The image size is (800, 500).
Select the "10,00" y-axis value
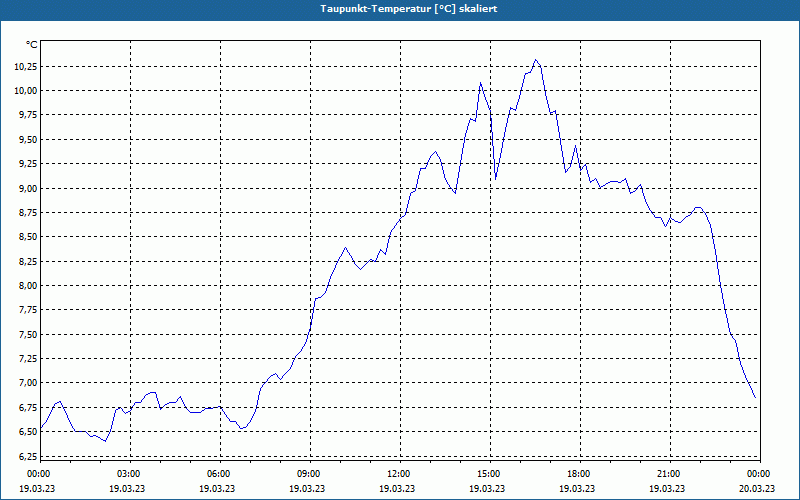click(27, 91)
